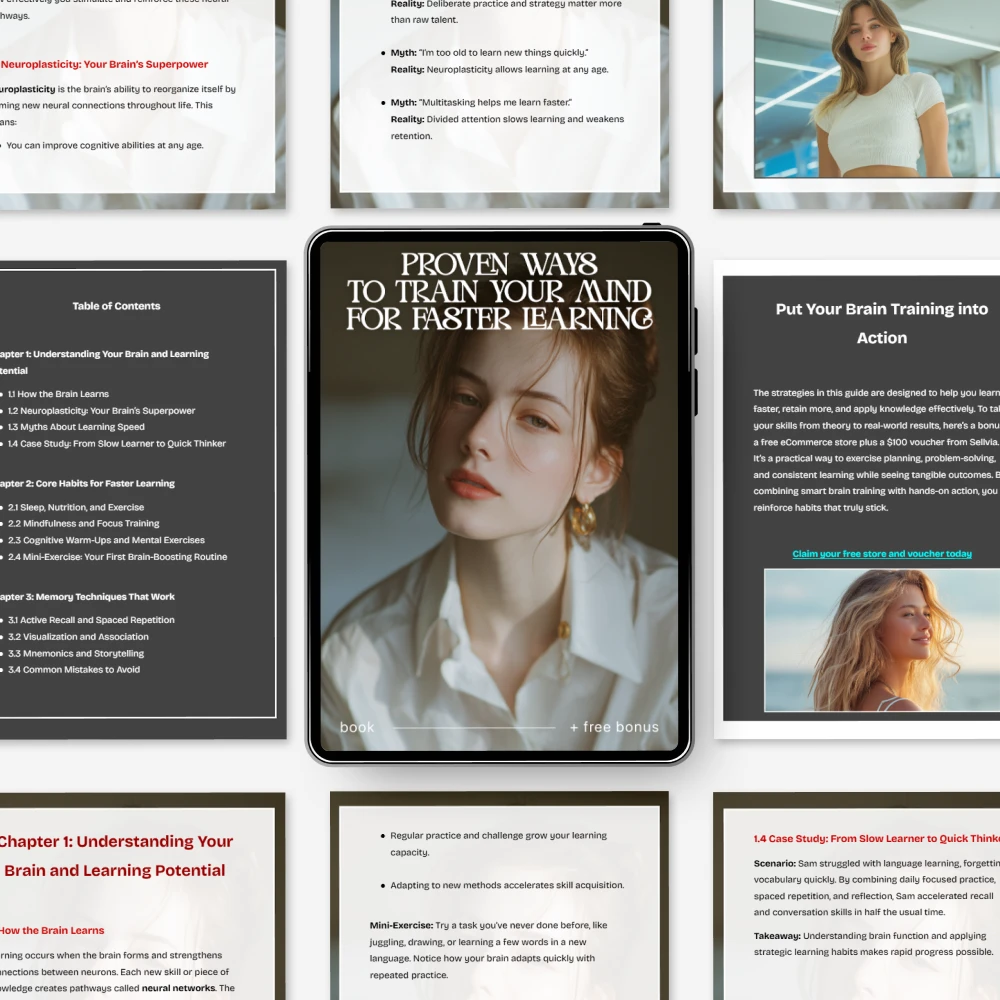Select "1.2 Neuroplasticity: Your Brain's Superpower" in contents list

[101, 411]
